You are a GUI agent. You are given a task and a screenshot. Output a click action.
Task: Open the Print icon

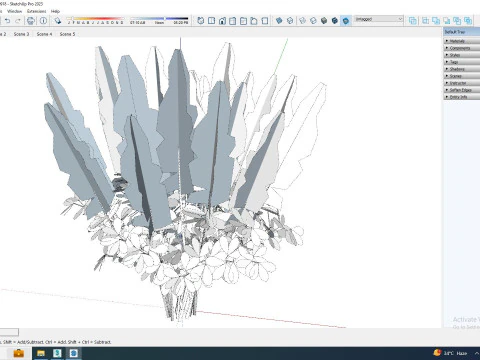point(31,21)
